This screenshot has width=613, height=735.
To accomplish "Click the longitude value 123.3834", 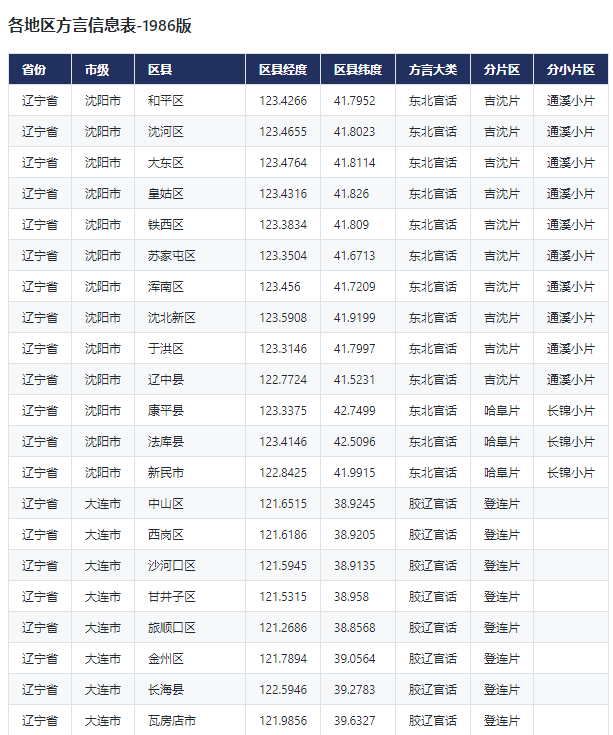I will (x=283, y=225).
